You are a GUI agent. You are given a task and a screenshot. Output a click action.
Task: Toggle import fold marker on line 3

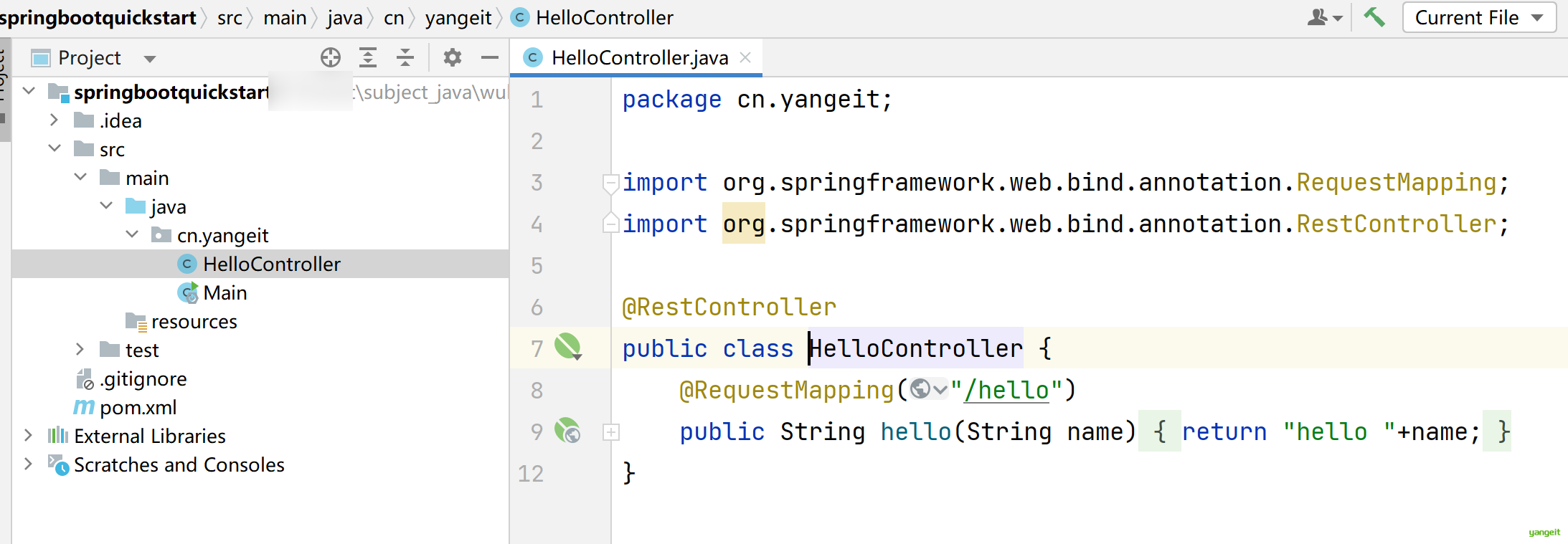610,183
